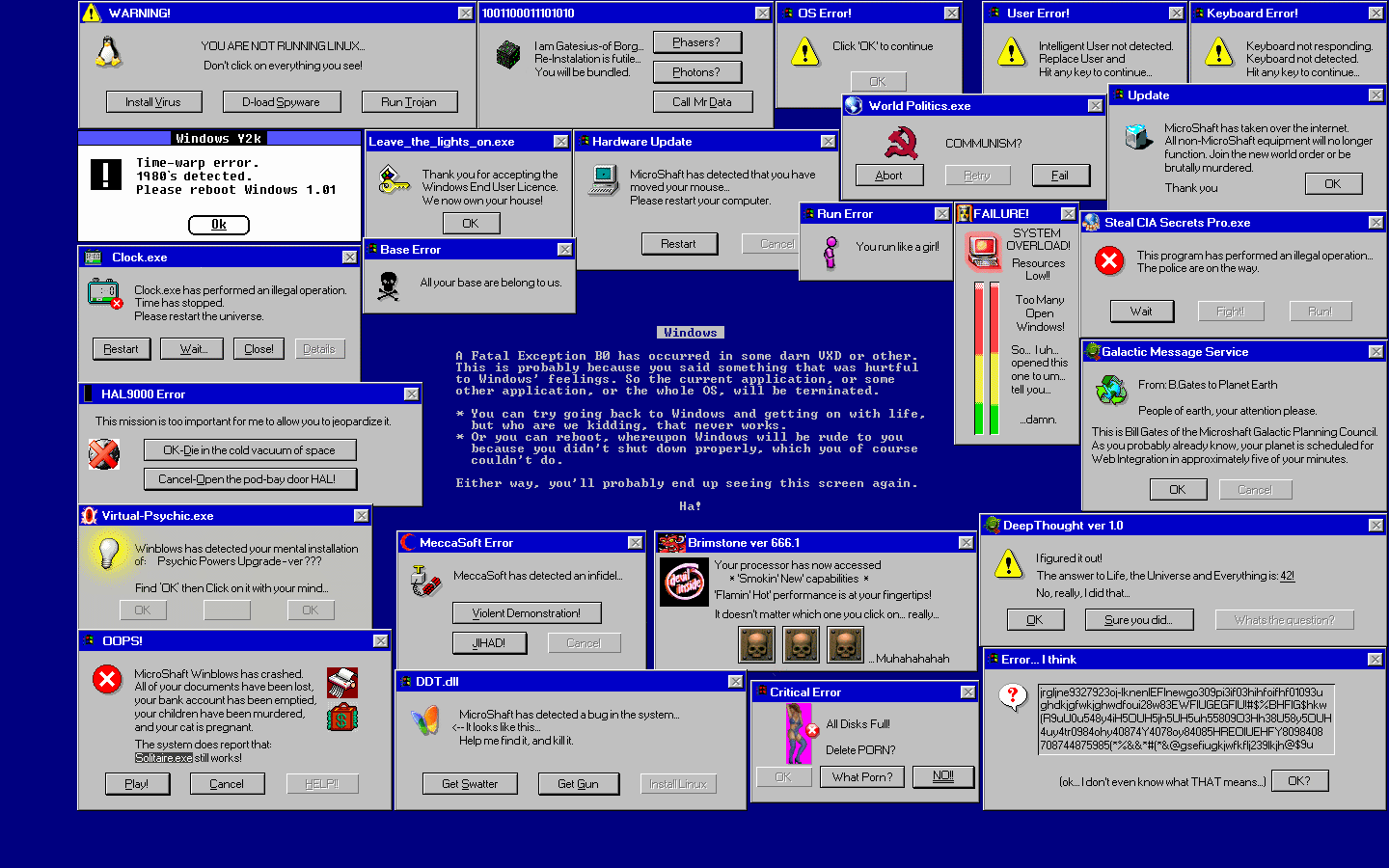Click Fail in World Politics.exe
Screen dimensions: 1389x868
pyautogui.click(x=1060, y=176)
